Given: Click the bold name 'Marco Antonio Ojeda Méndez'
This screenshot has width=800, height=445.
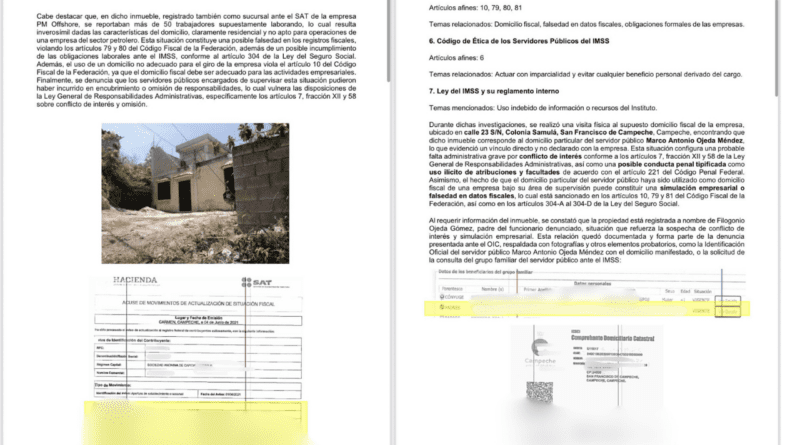Looking at the screenshot, I should point(694,140).
